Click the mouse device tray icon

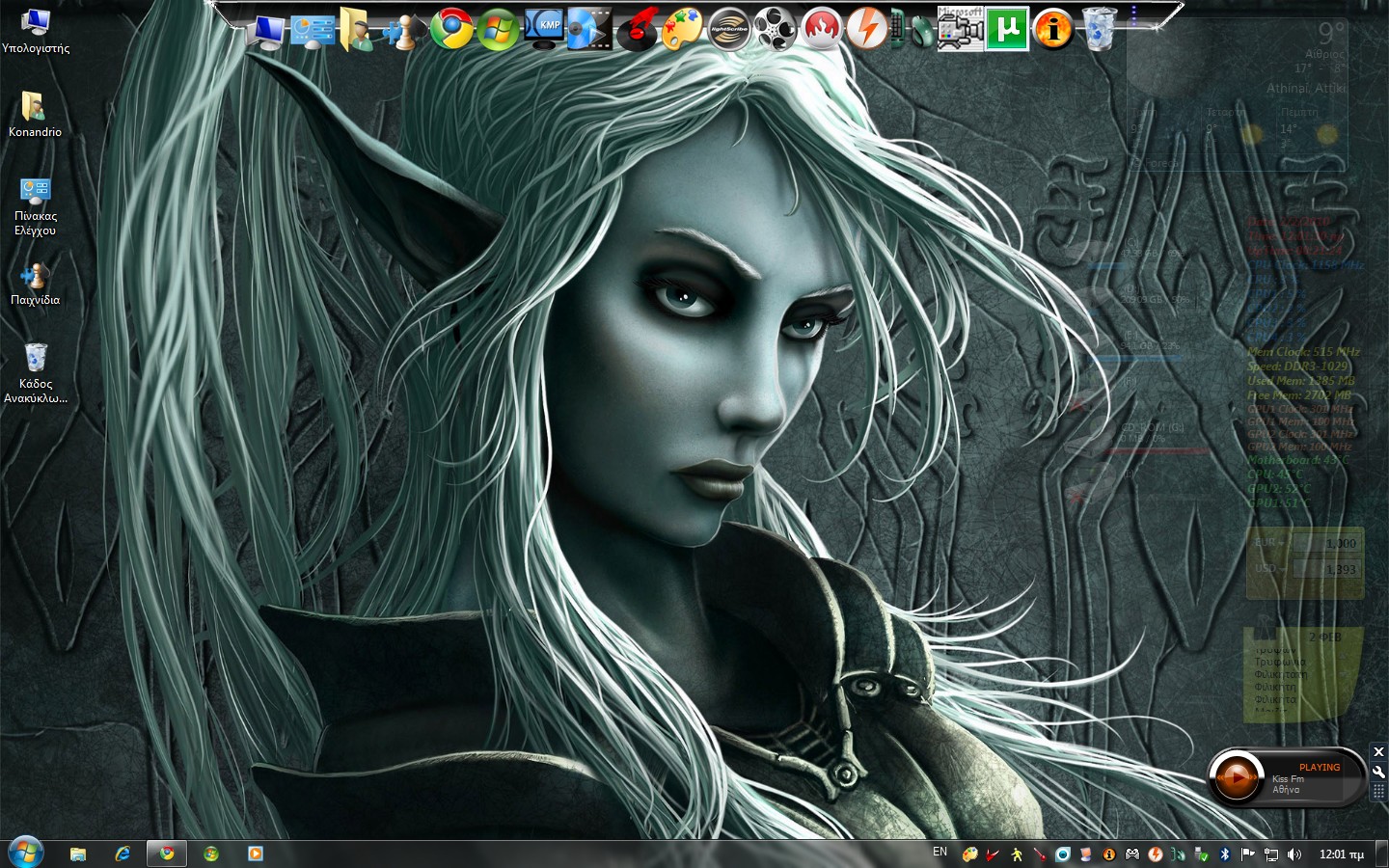1178,854
